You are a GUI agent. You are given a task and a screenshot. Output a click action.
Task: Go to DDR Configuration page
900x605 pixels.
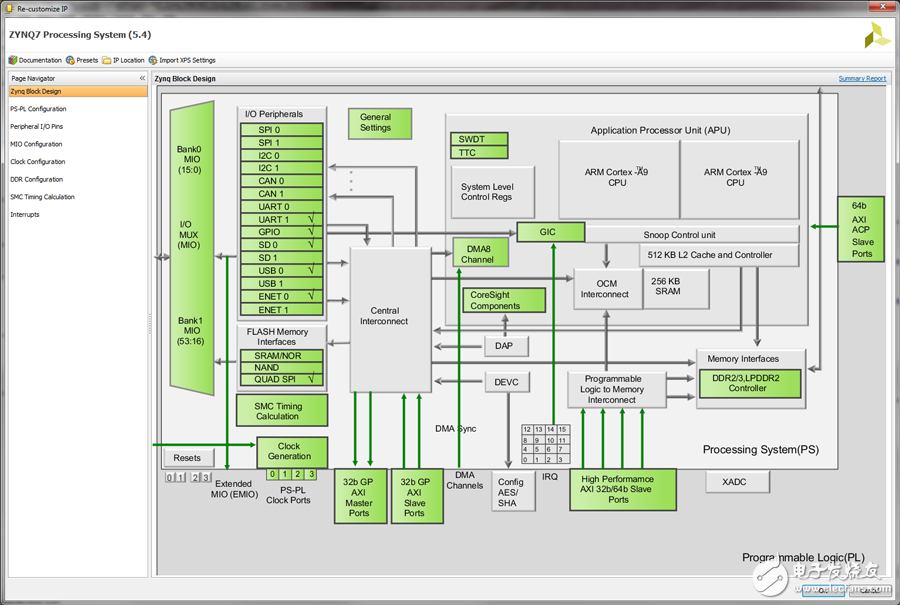click(x=36, y=179)
